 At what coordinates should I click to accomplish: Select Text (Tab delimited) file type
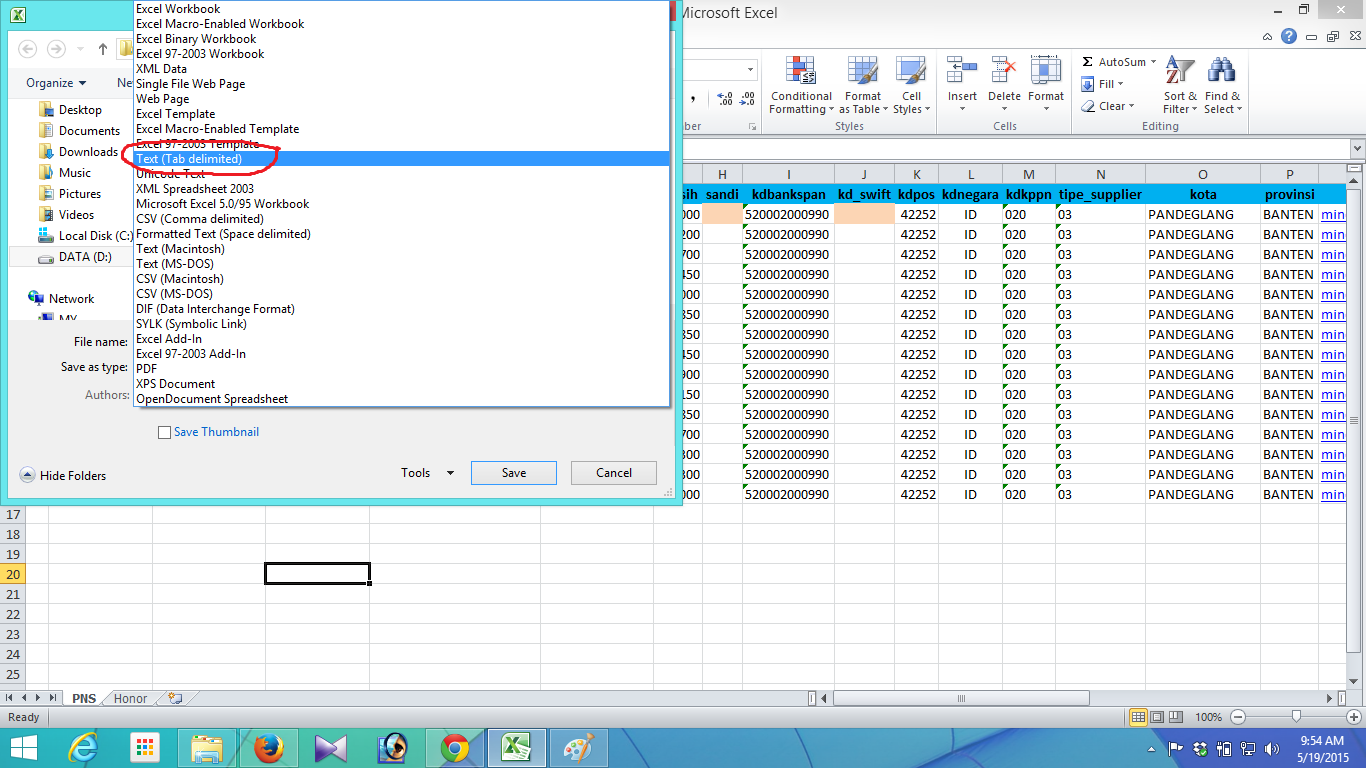point(401,158)
